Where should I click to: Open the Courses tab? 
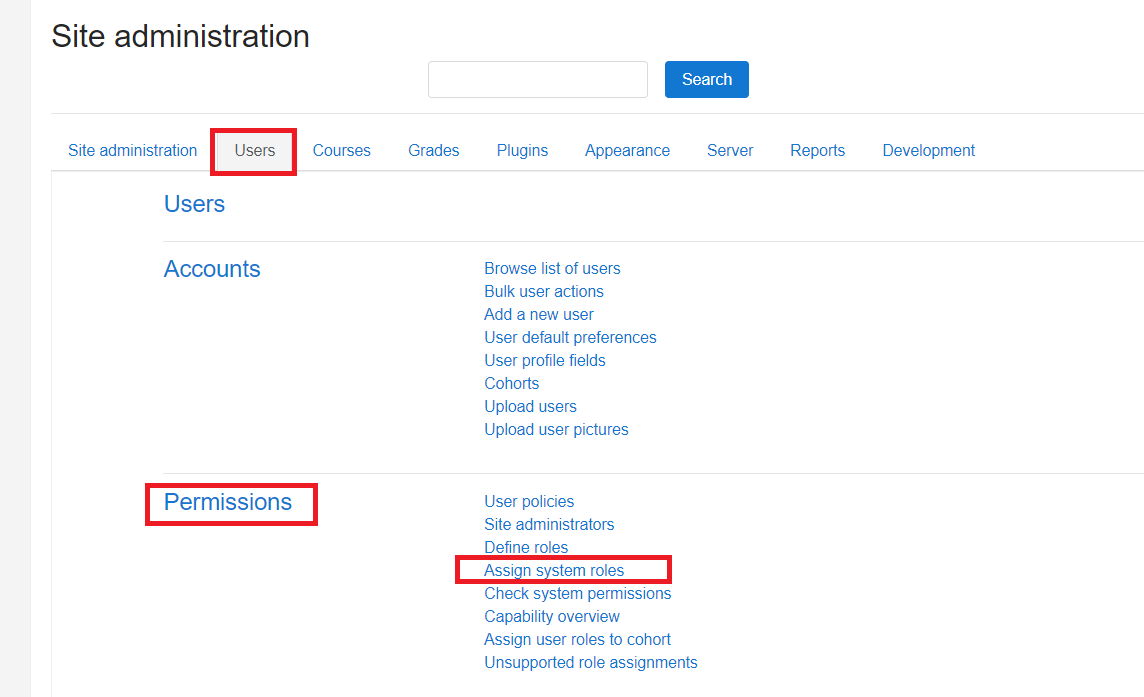[341, 150]
